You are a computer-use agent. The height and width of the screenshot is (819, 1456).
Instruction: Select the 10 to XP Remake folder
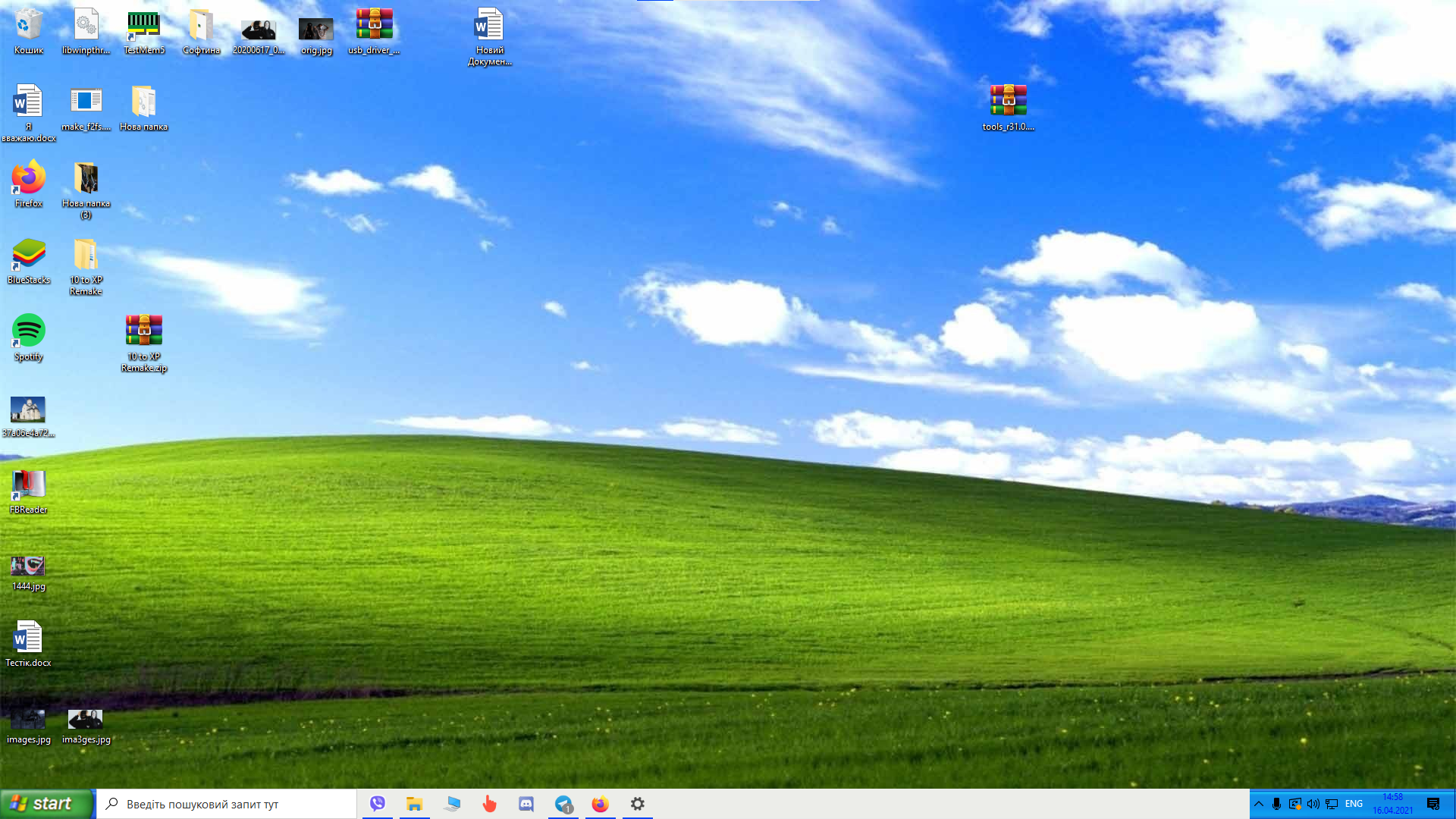(86, 266)
